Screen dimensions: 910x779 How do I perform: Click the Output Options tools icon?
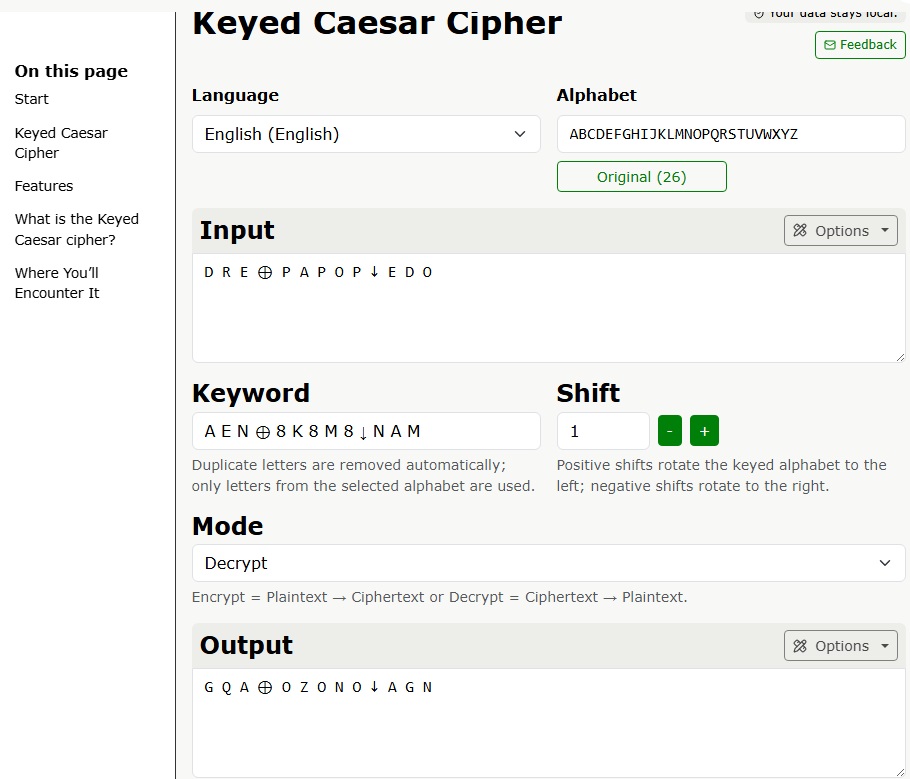pyautogui.click(x=800, y=645)
